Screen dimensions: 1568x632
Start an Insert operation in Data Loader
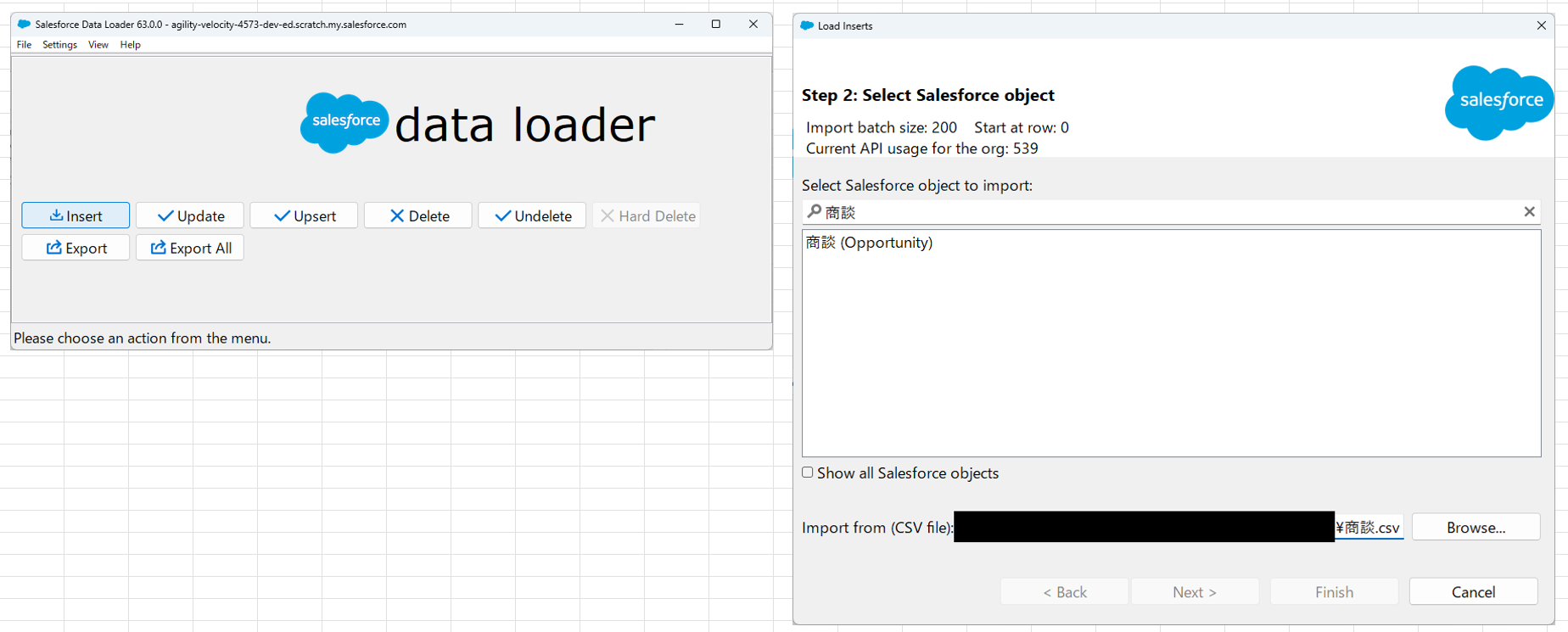pos(76,215)
